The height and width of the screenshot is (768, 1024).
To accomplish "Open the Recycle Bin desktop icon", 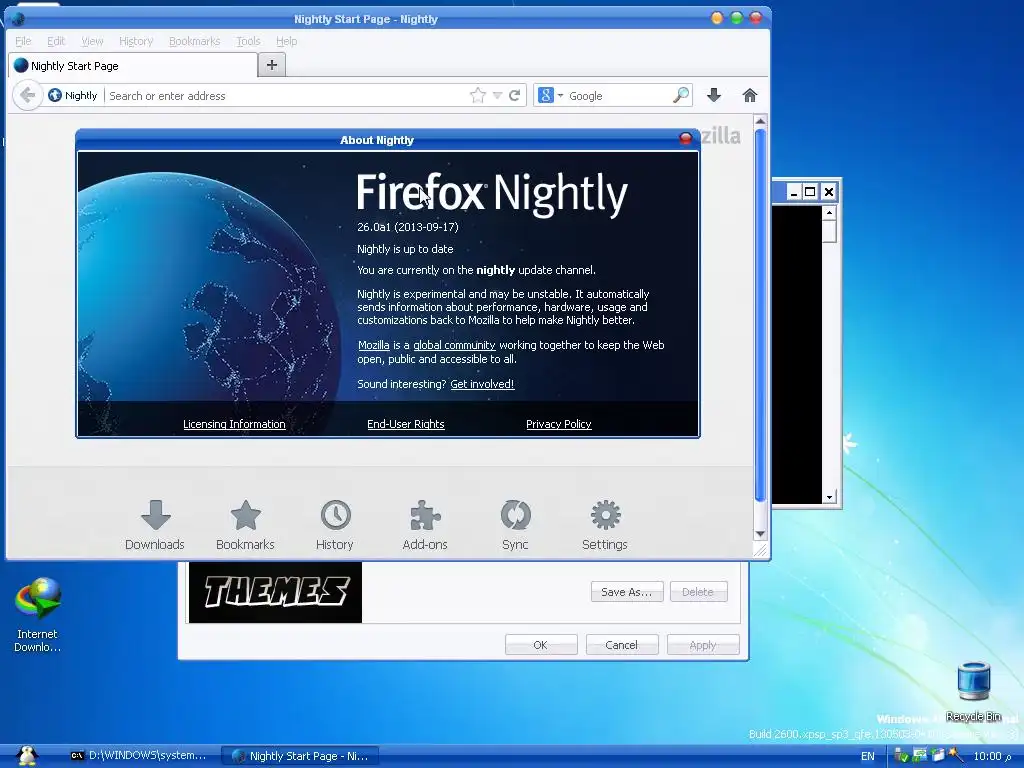I will [x=974, y=691].
